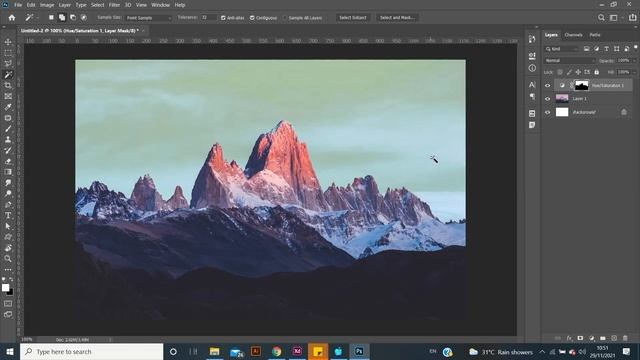Screen dimensions: 640x360
Task: Open the Filter menu
Action: [114, 5]
